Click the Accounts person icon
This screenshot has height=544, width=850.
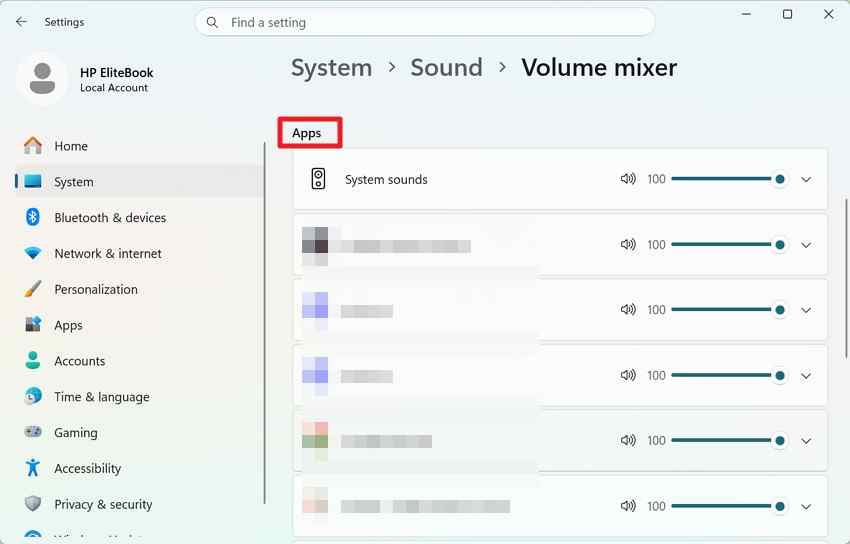33,360
